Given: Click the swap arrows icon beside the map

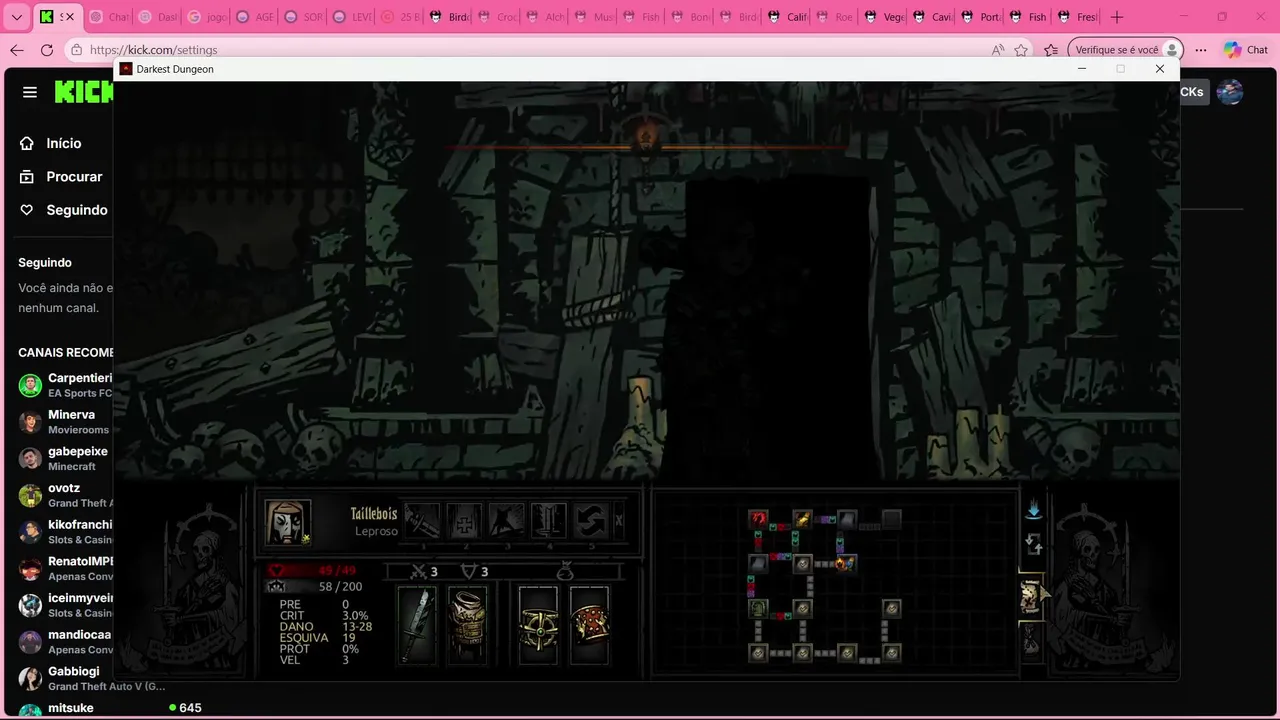Looking at the screenshot, I should [1034, 545].
